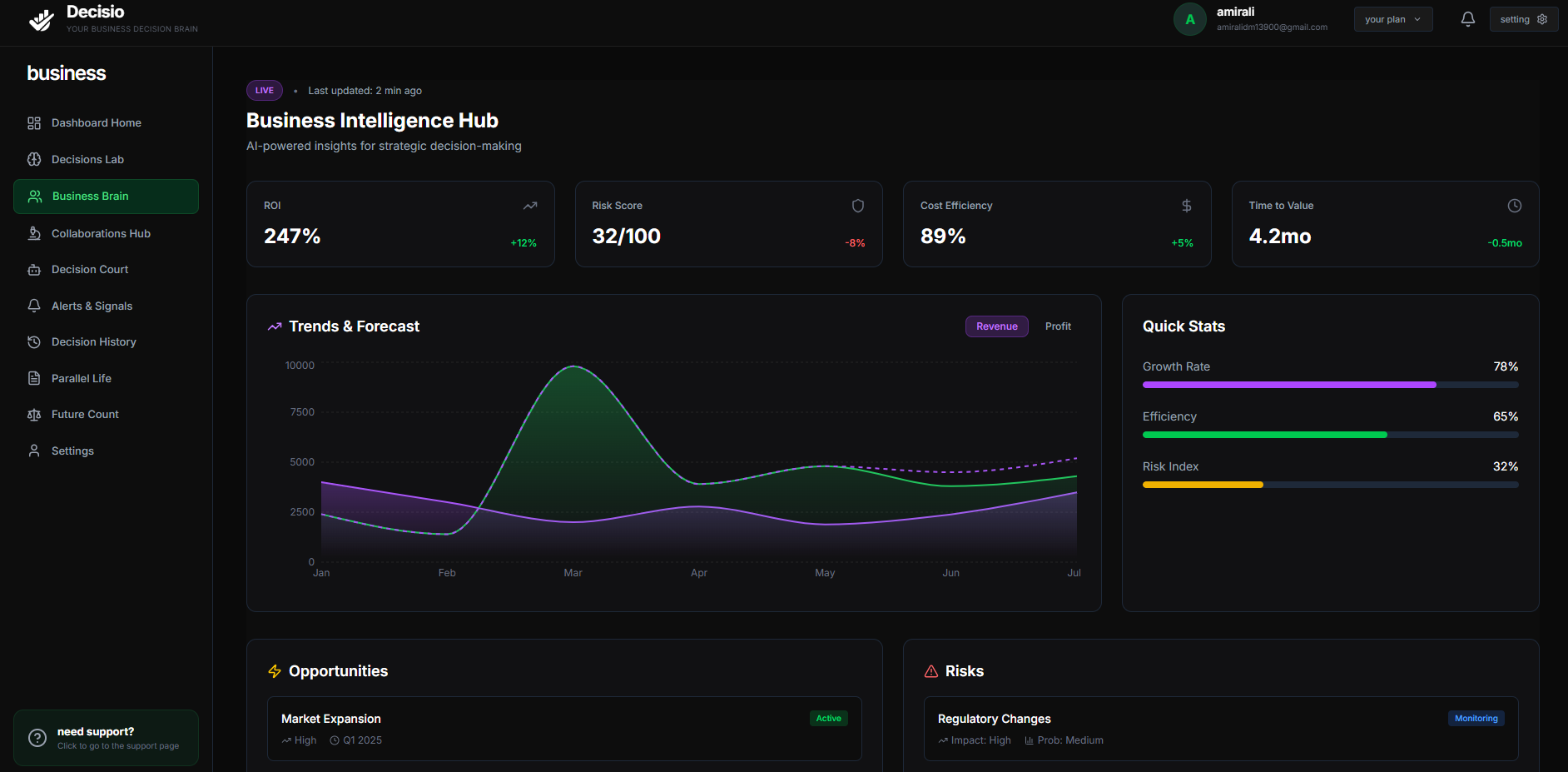Click the user avatar circle 'A'
This screenshot has width=1568, height=772.
(x=1190, y=19)
